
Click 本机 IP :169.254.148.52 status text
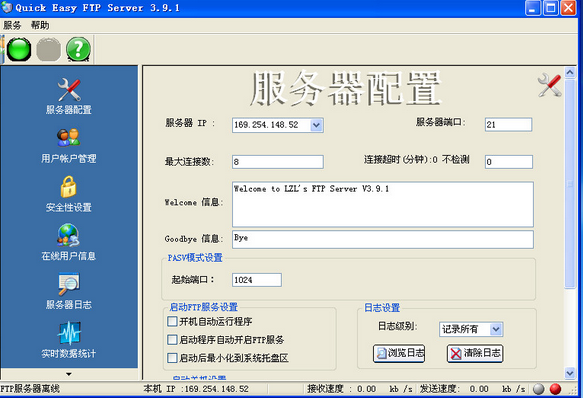pos(196,389)
